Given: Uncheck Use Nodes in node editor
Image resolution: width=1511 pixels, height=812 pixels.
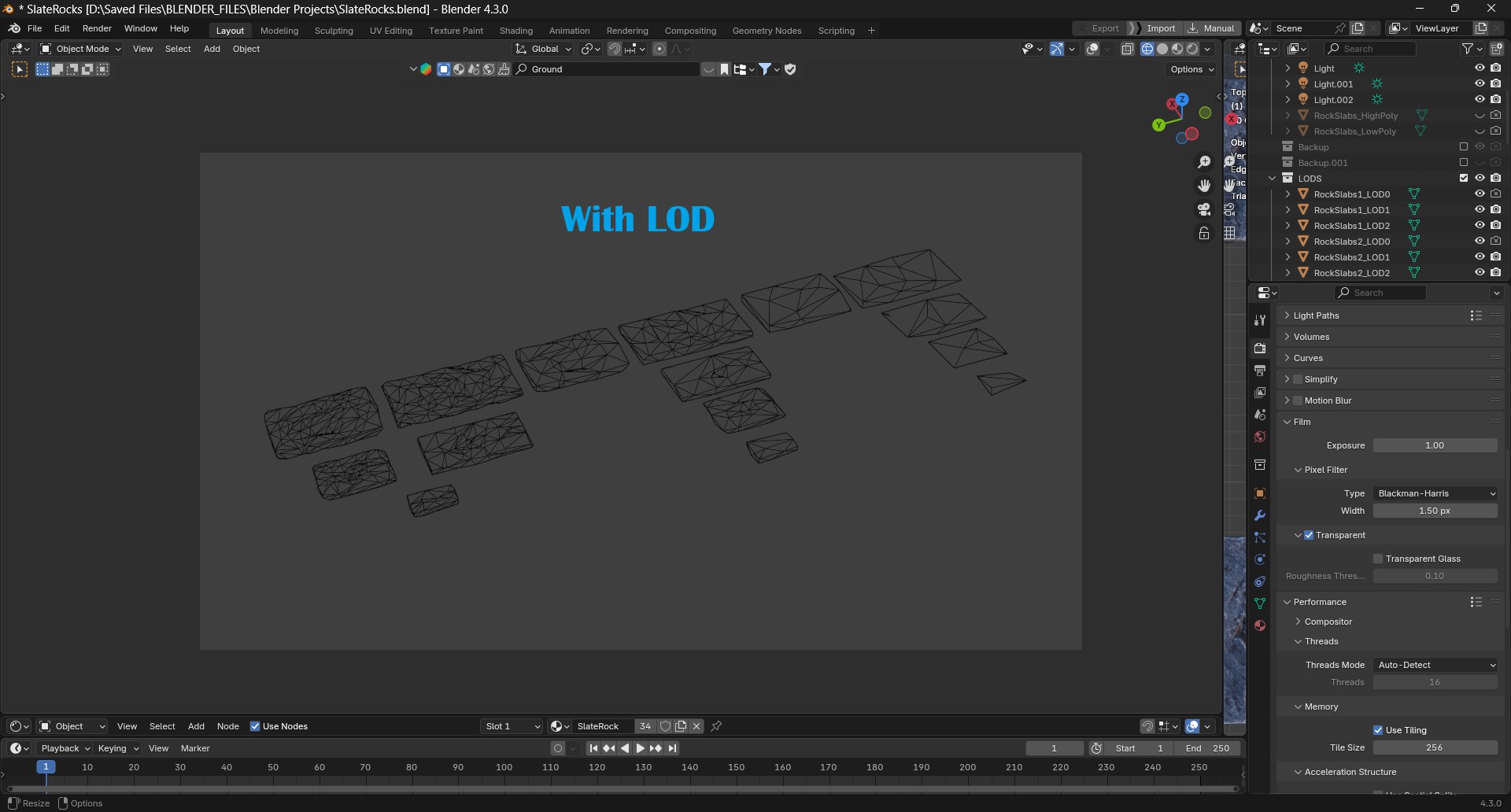Looking at the screenshot, I should click(255, 726).
